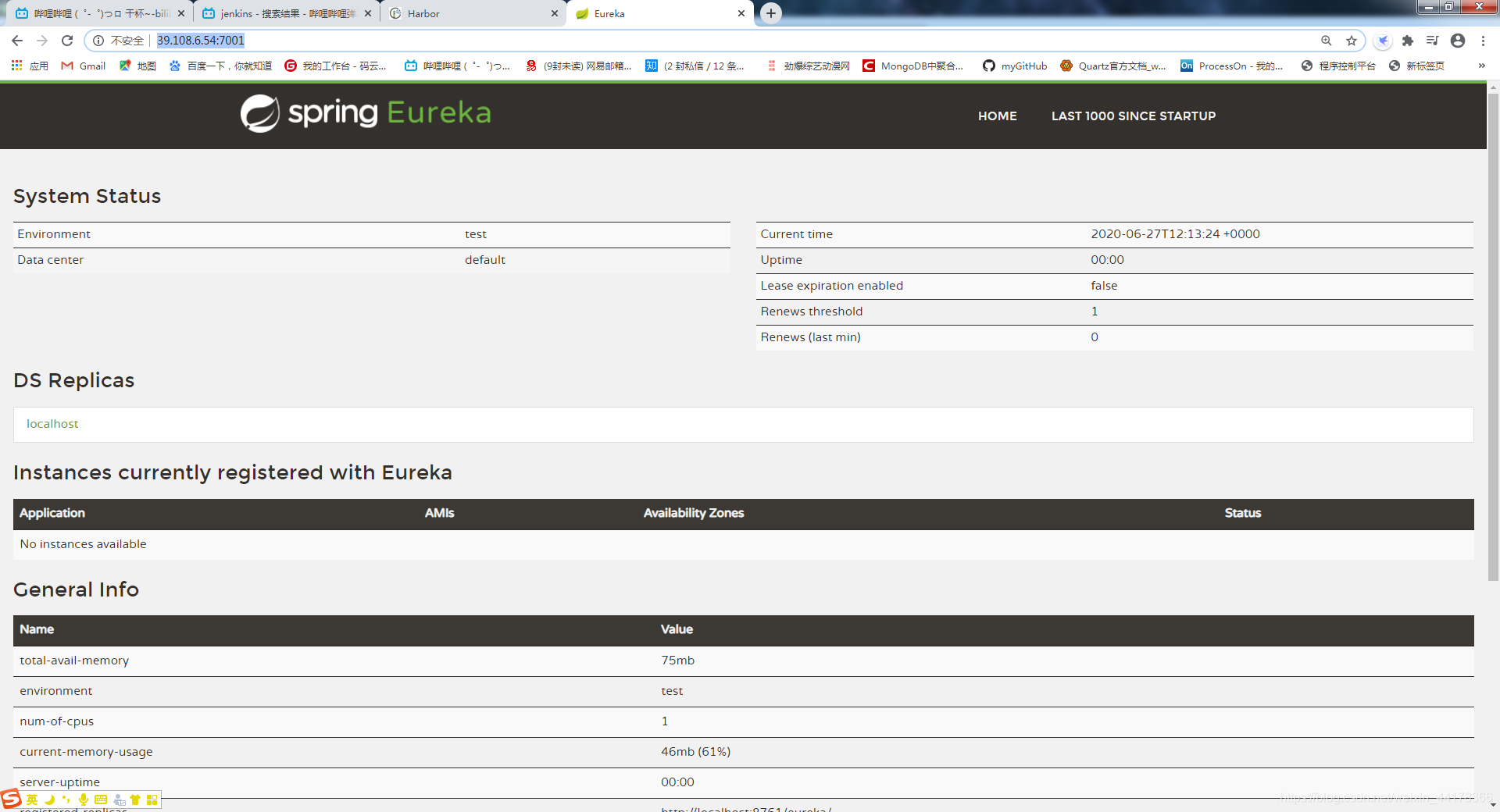Close the Harbor tab
This screenshot has height=812, width=1500.
555,13
